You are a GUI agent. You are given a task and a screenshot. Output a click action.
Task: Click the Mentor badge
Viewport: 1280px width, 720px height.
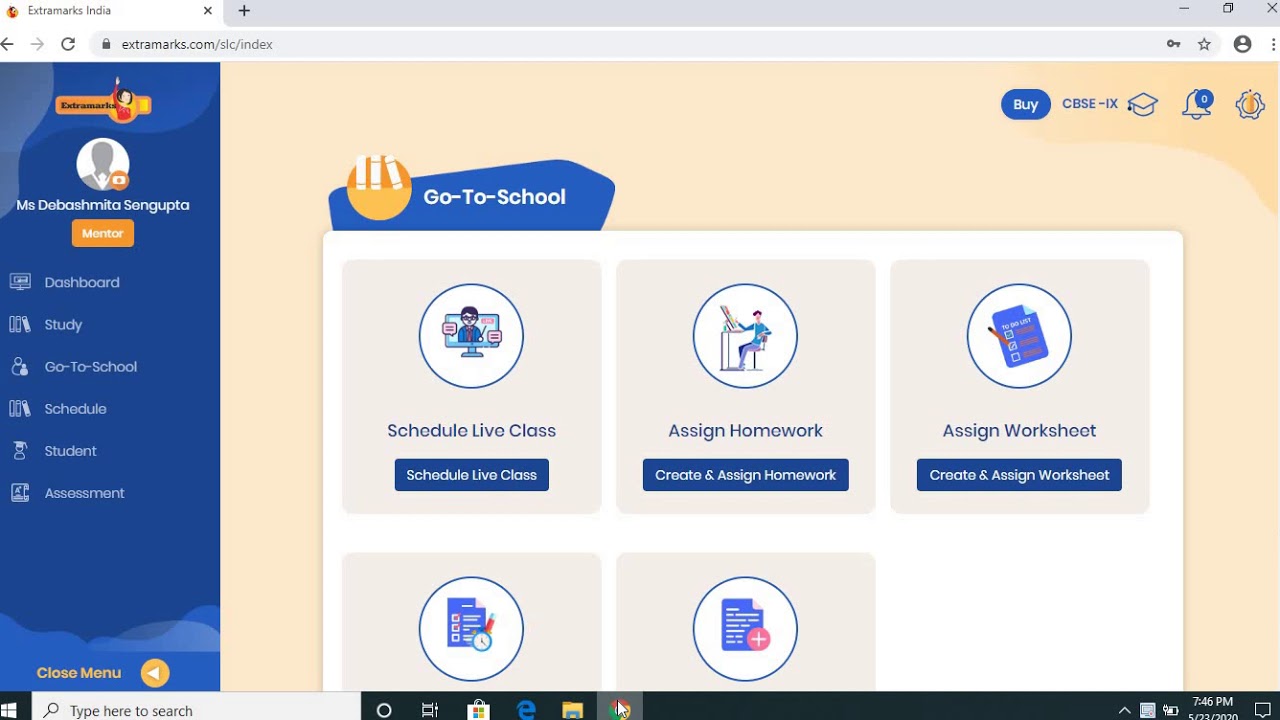[103, 233]
